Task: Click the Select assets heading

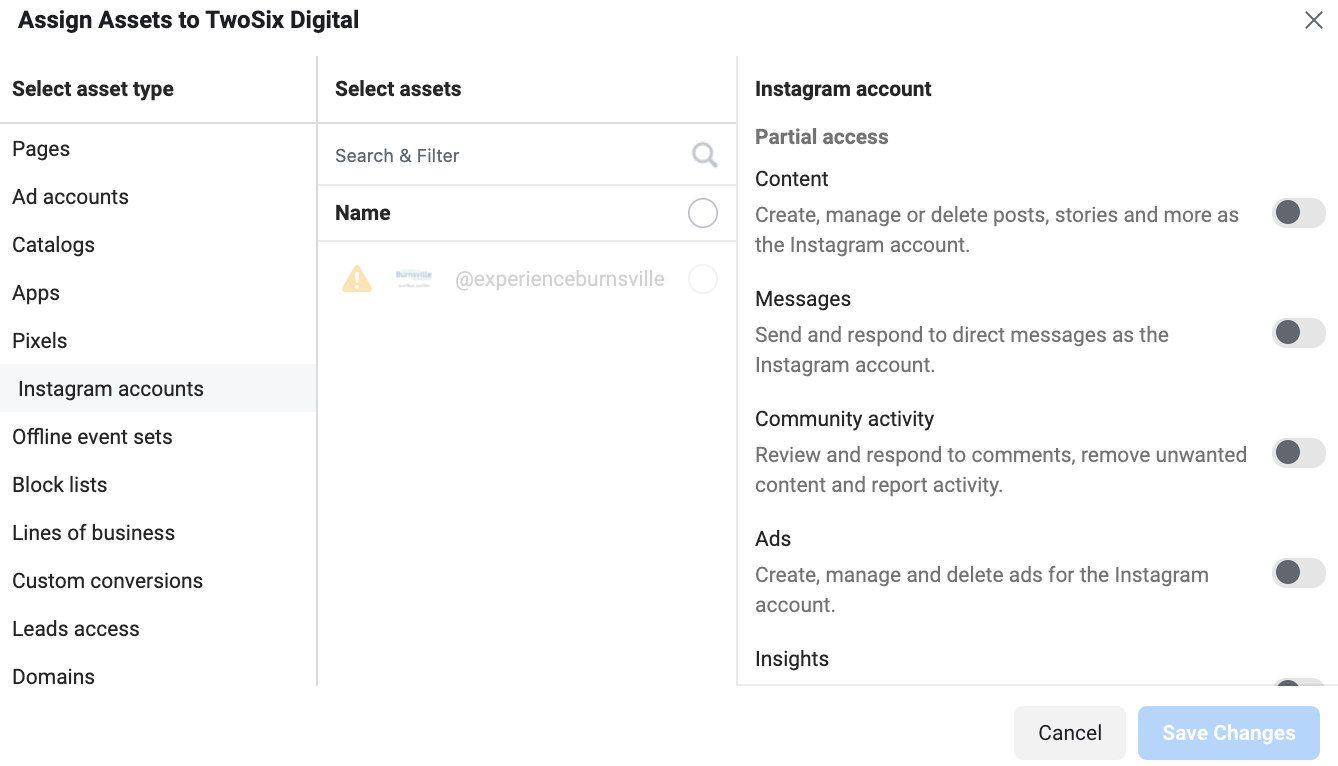Action: pos(398,89)
